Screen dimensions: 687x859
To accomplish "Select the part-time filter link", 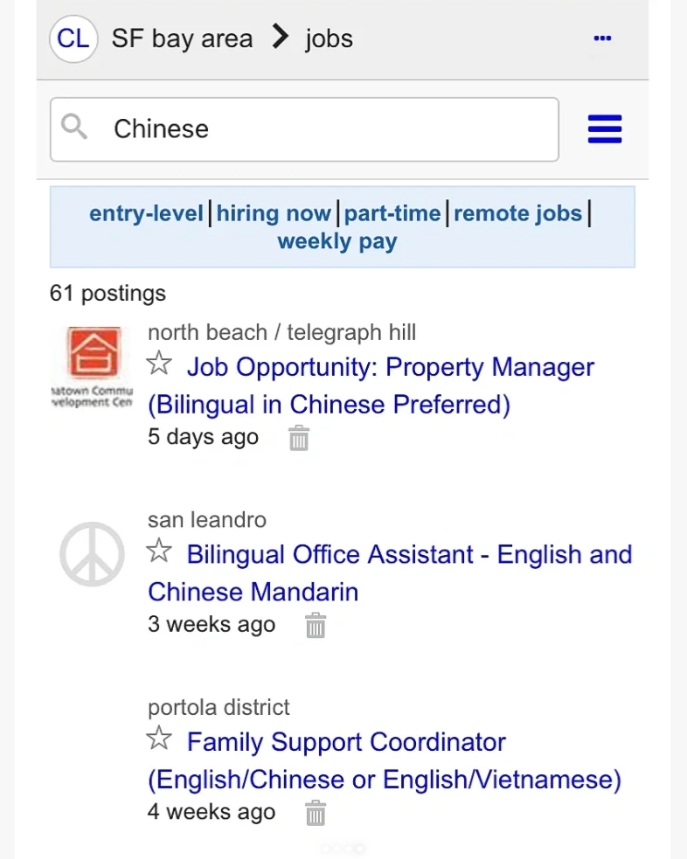I will pyautogui.click(x=392, y=213).
